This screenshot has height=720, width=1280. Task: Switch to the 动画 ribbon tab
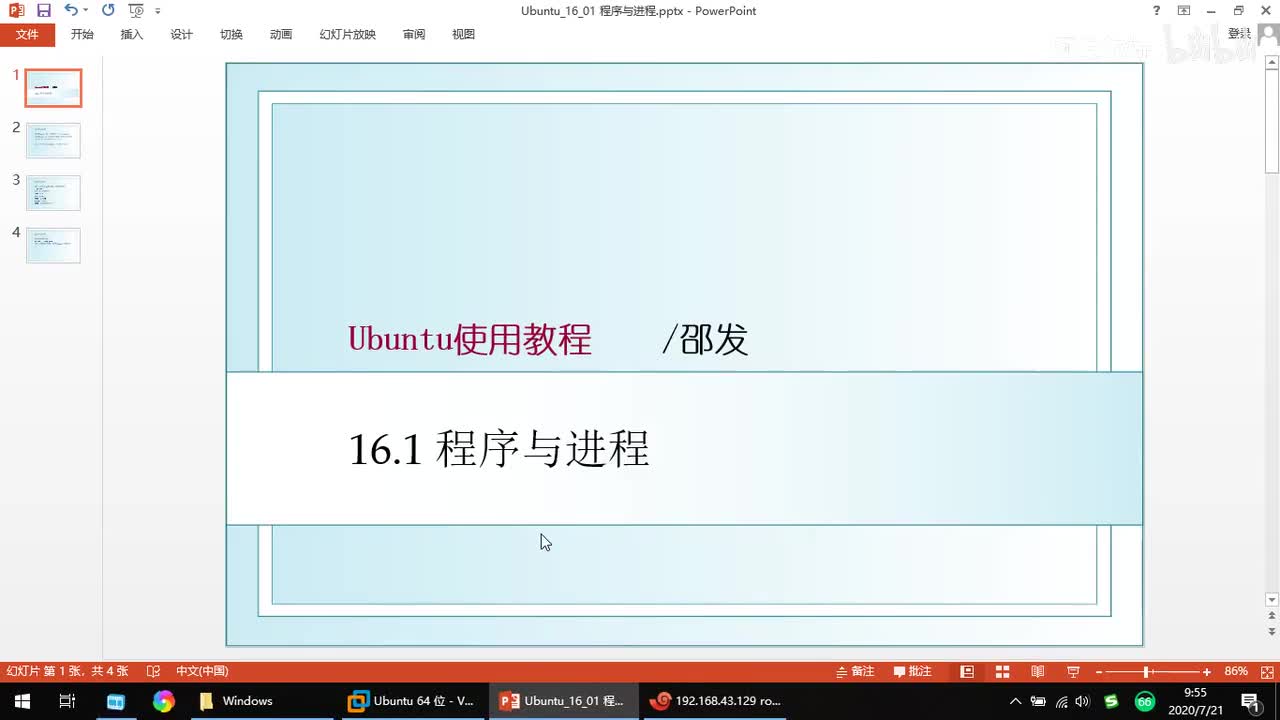(x=281, y=34)
